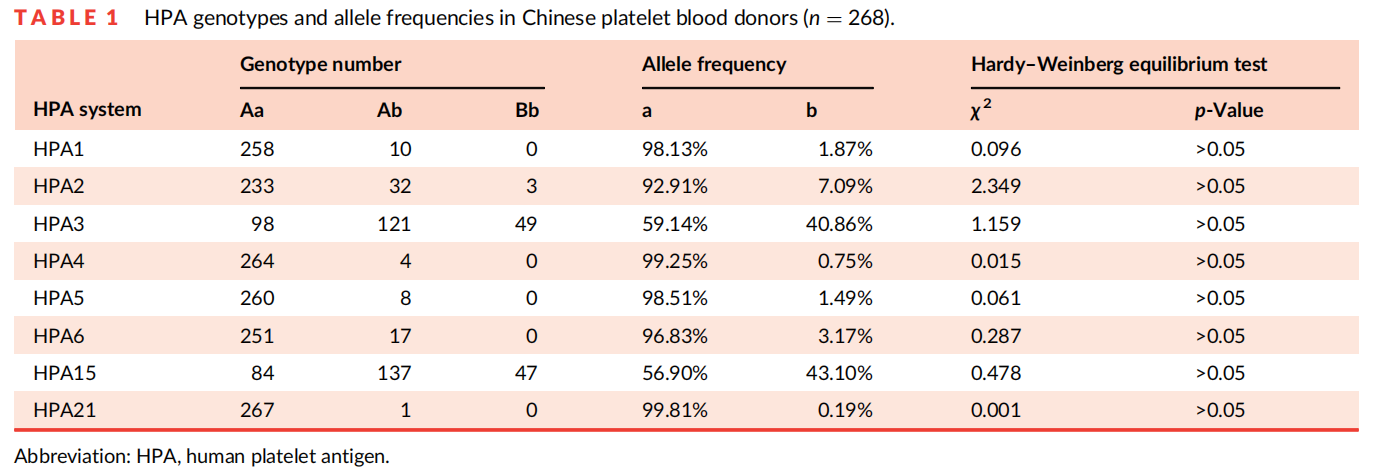Click the Allele frequency column group header
Screen dimensions: 1377x476
click(x=713, y=64)
